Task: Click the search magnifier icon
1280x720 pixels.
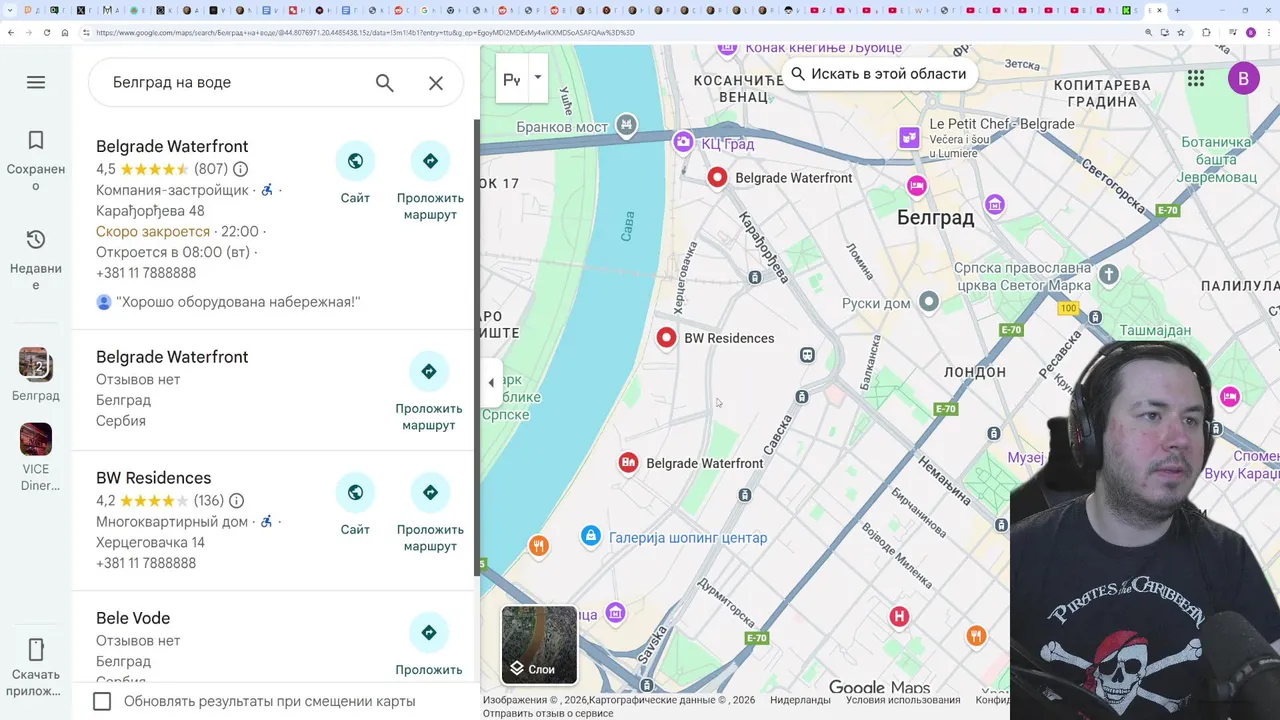Action: click(385, 83)
